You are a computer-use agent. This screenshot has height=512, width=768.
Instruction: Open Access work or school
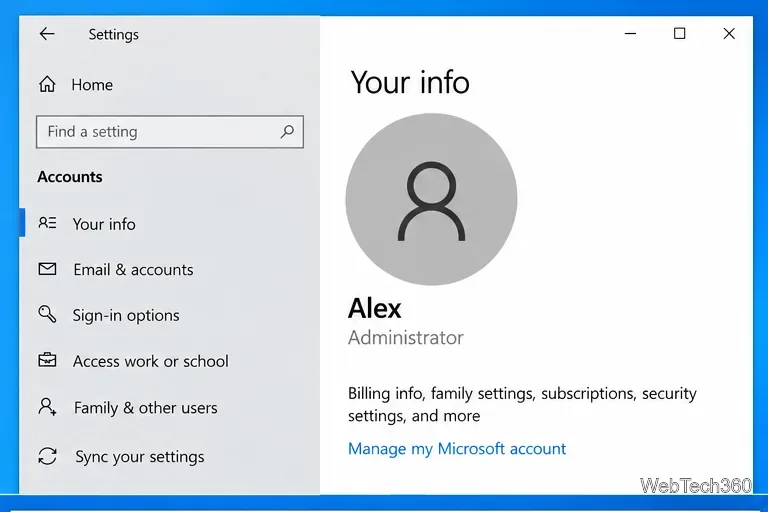click(150, 361)
